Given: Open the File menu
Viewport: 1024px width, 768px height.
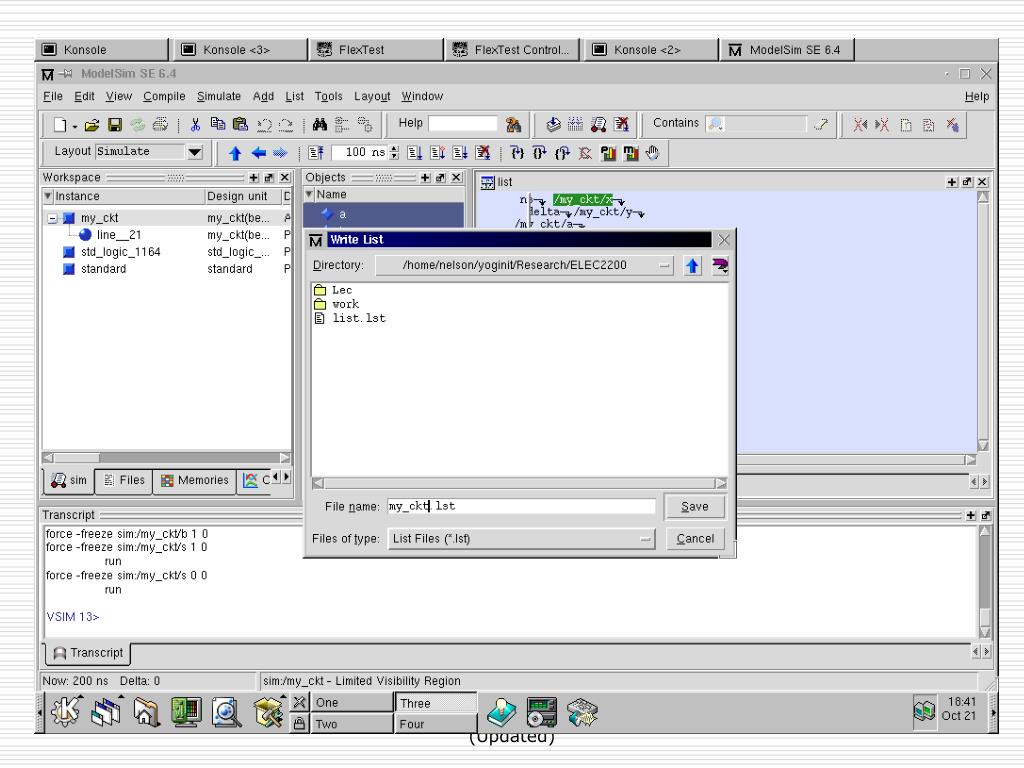Looking at the screenshot, I should point(53,97).
